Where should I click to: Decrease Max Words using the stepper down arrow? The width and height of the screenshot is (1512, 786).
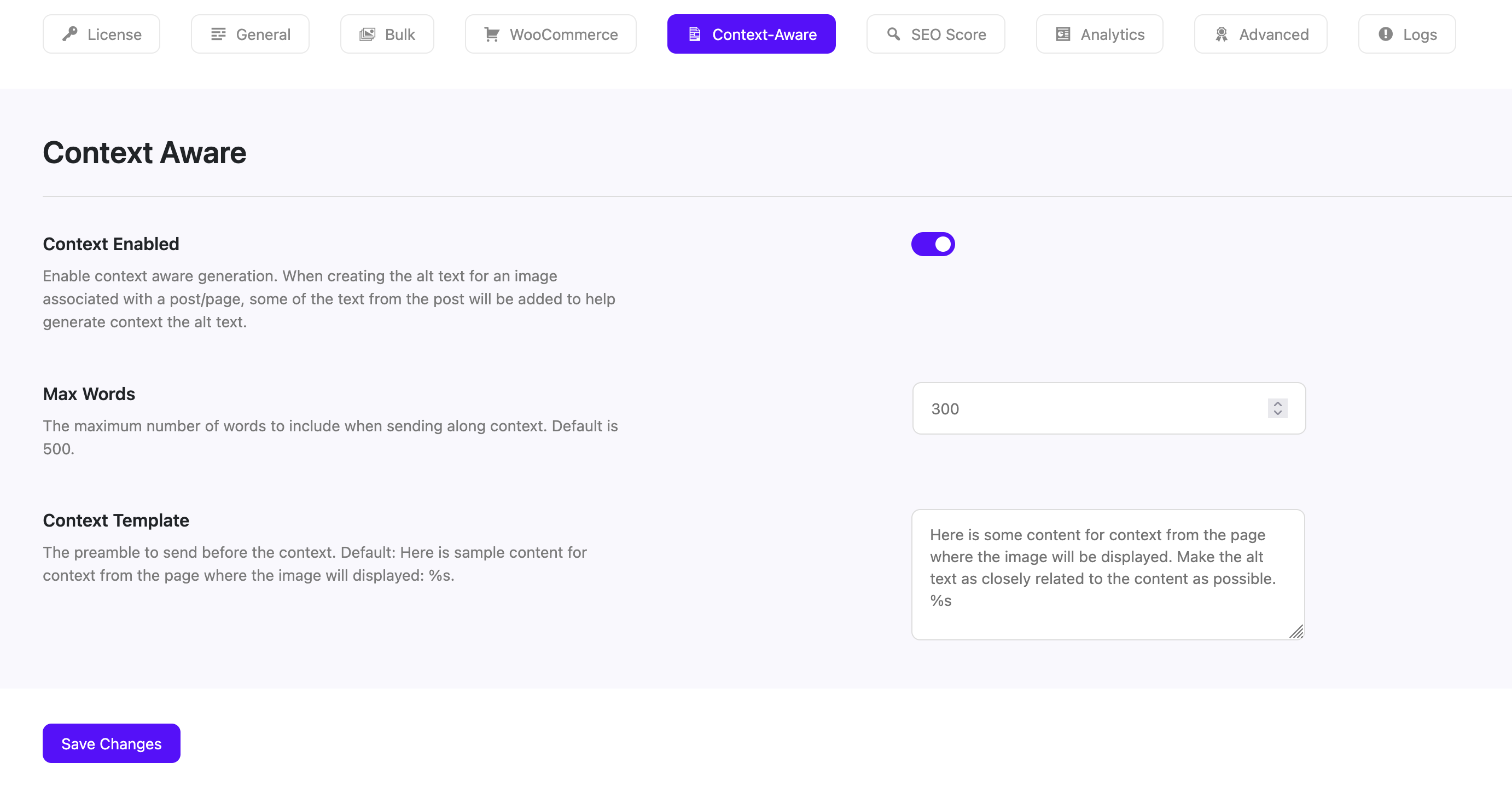1277,413
